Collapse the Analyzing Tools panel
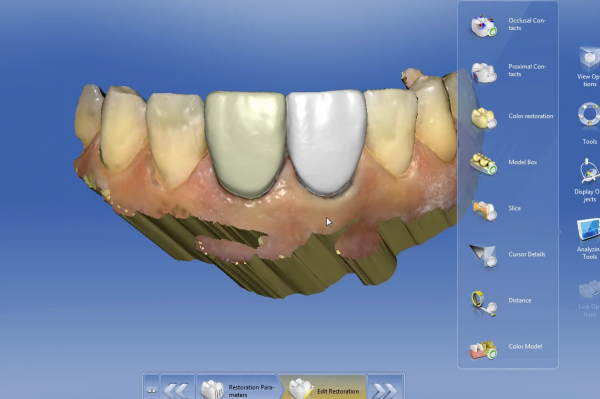Image resolution: width=600 pixels, height=399 pixels. [x=589, y=239]
